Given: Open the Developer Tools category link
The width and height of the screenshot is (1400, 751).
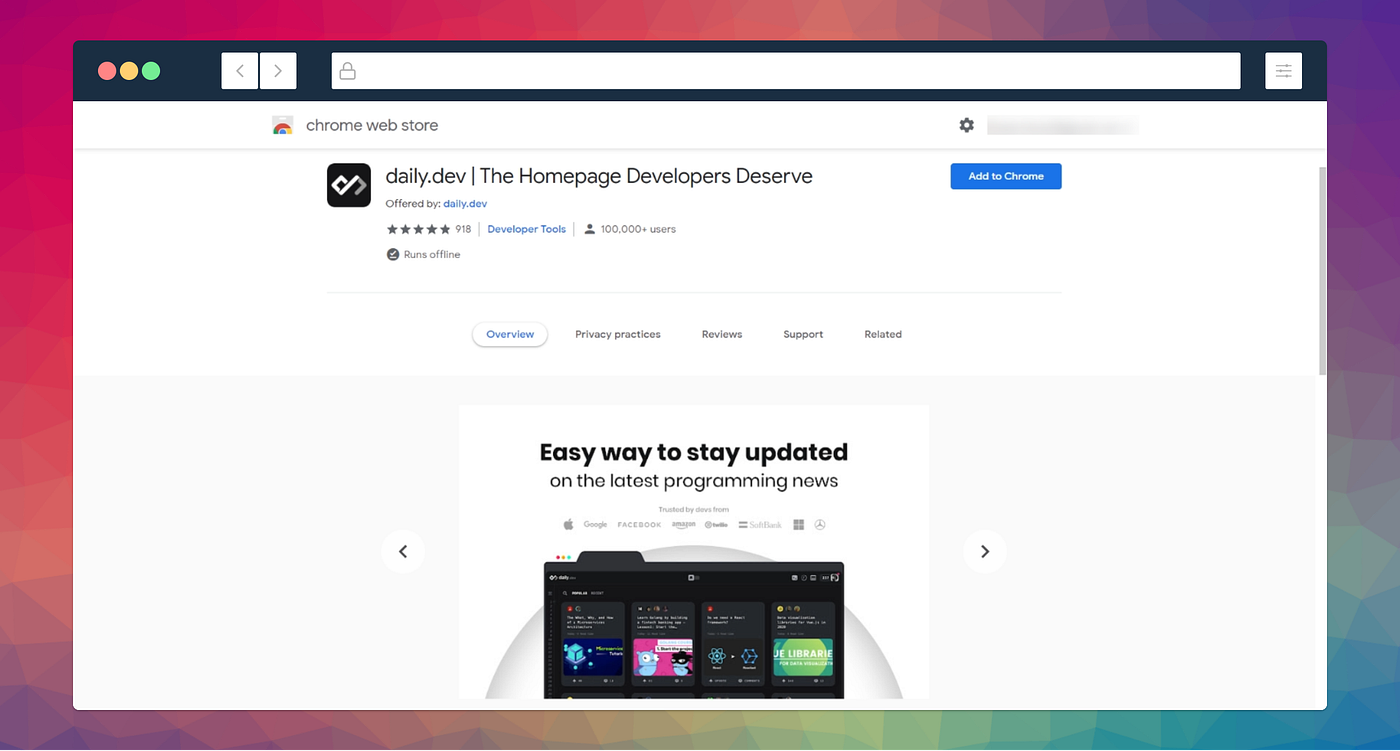Looking at the screenshot, I should point(526,228).
